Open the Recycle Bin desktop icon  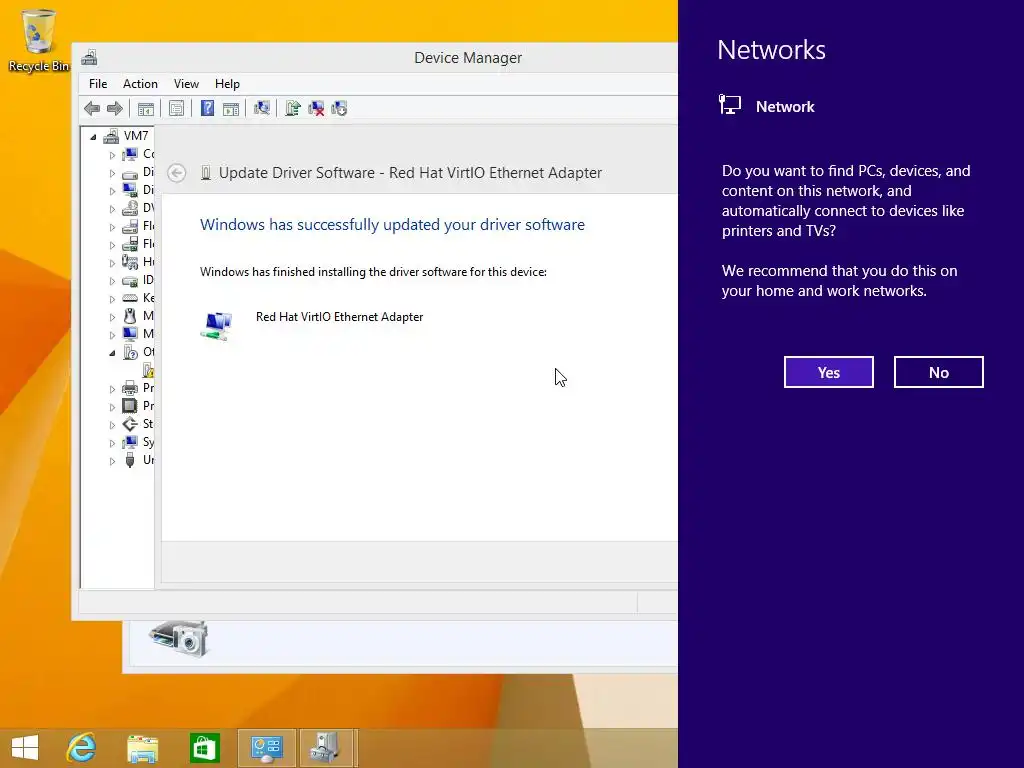point(39,40)
